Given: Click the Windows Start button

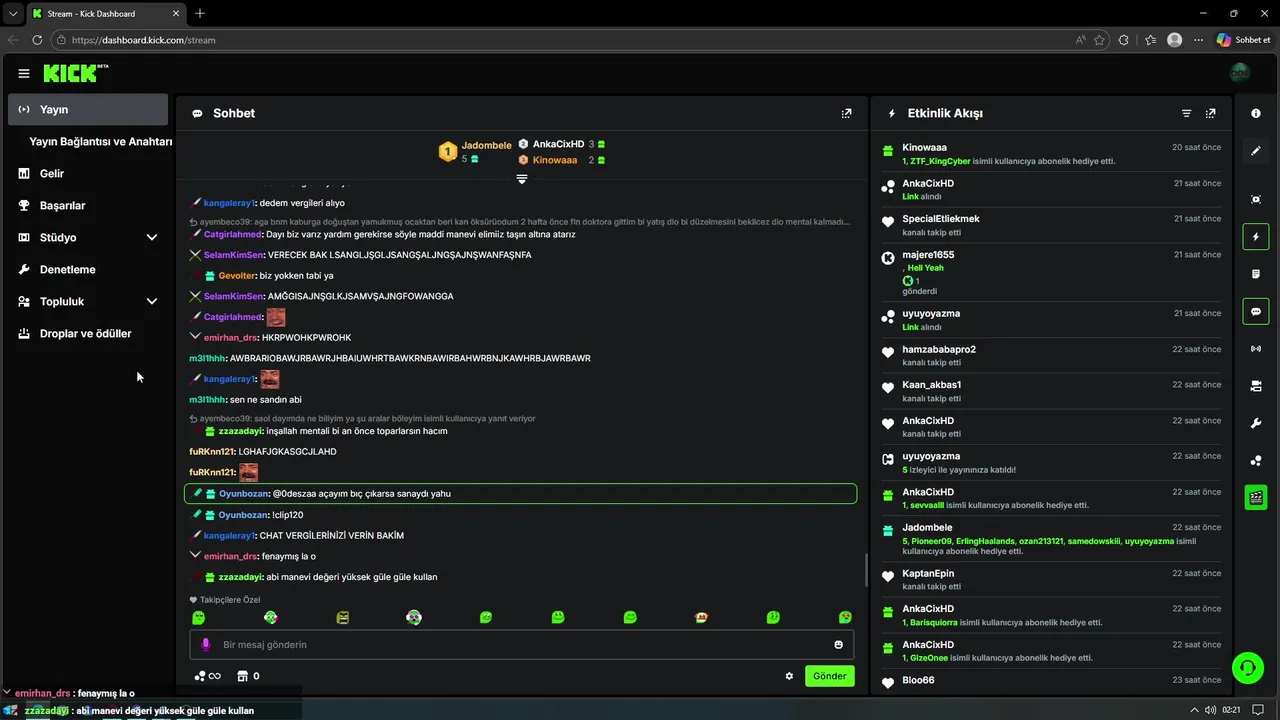Looking at the screenshot, I should pos(11,710).
